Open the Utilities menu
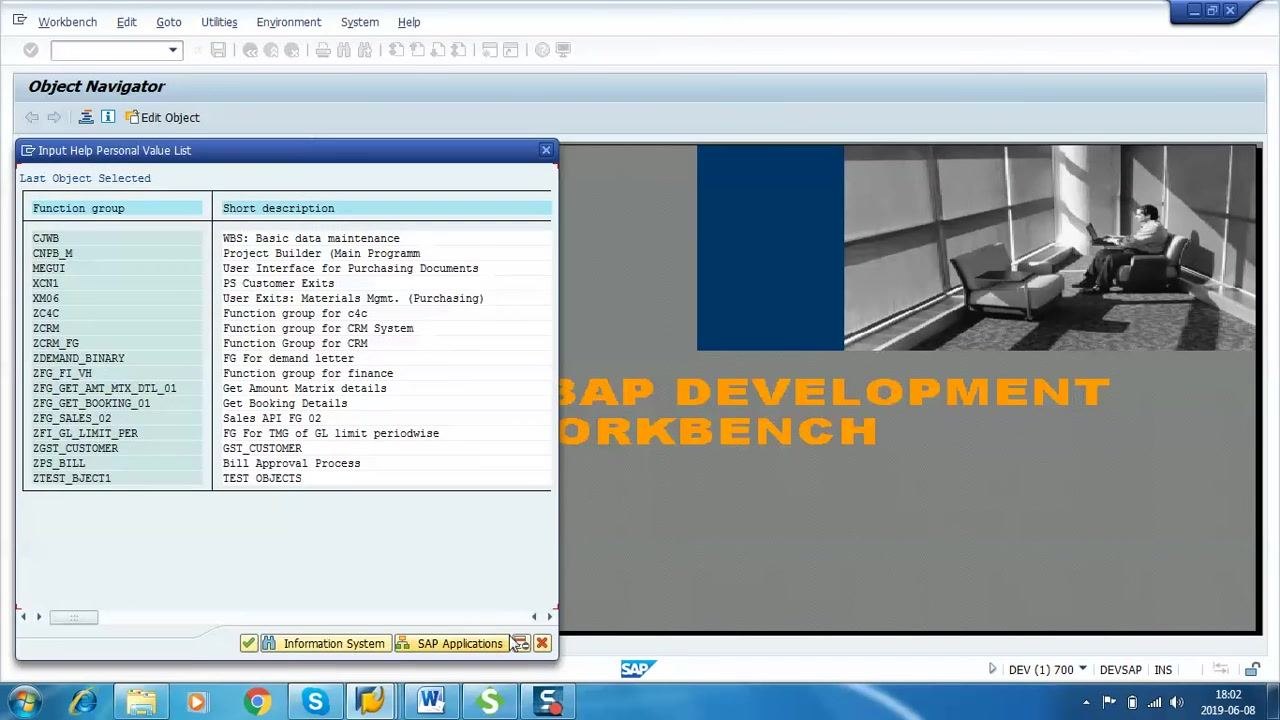This screenshot has height=720, width=1280. (x=219, y=22)
